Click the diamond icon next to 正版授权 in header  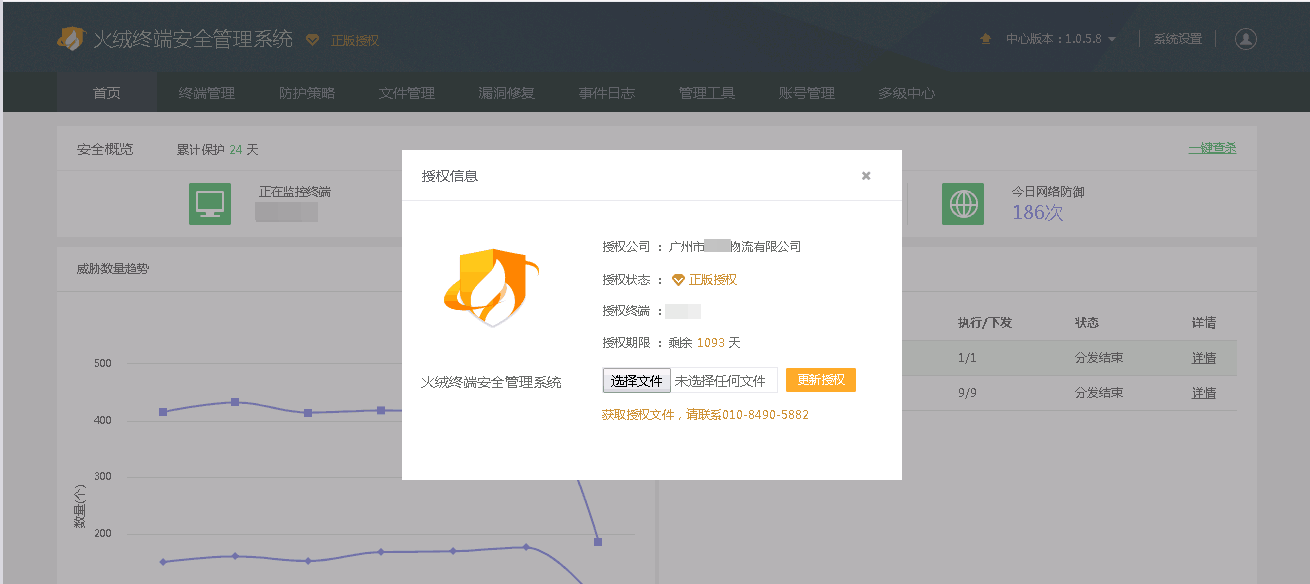point(313,40)
